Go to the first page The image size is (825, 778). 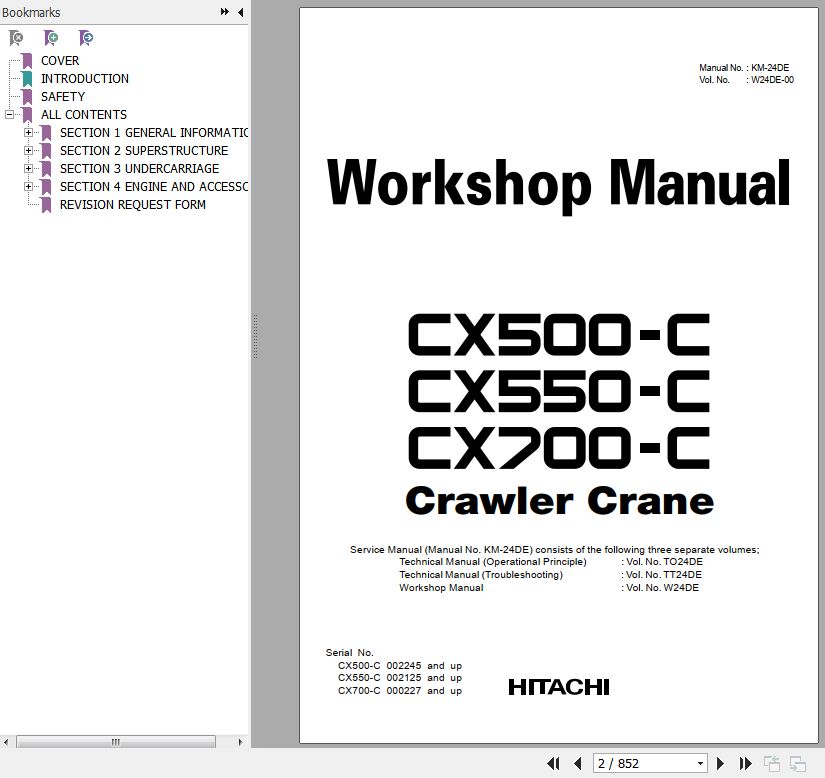[x=553, y=763]
